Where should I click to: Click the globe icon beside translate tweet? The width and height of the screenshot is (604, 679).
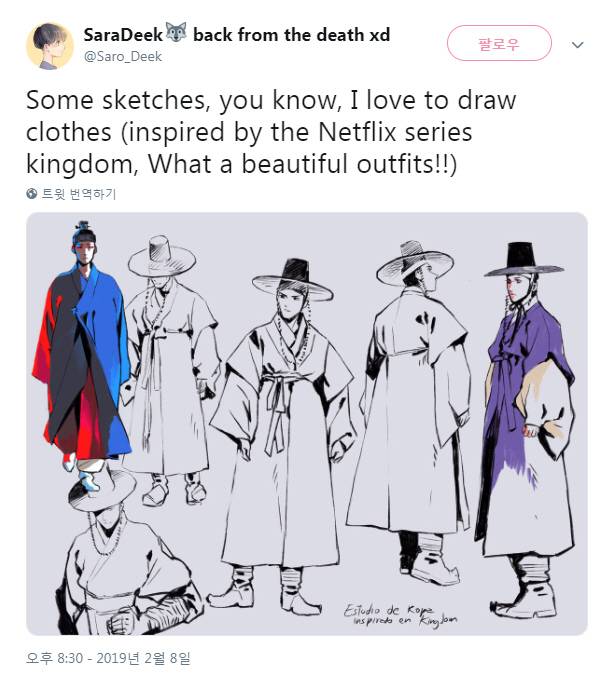tap(32, 194)
